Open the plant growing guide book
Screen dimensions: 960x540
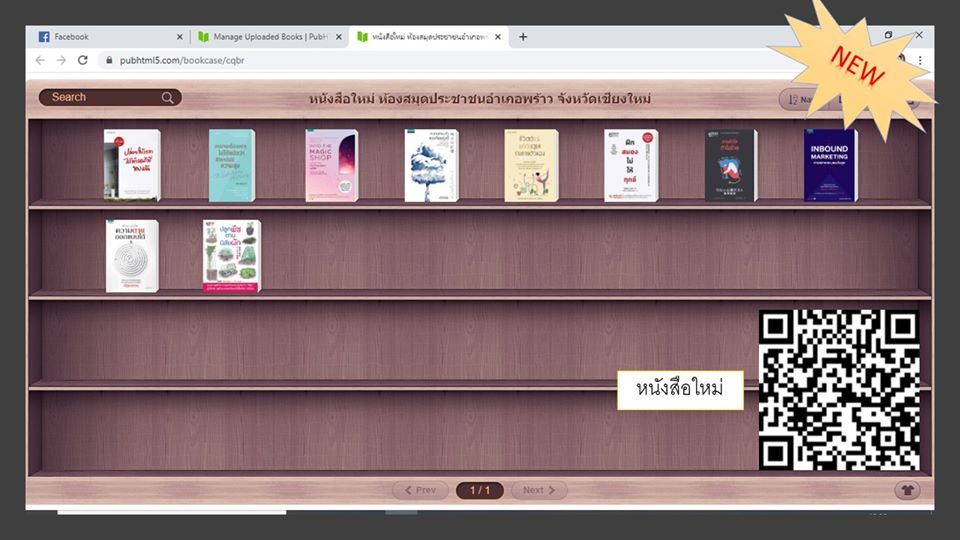(x=231, y=256)
